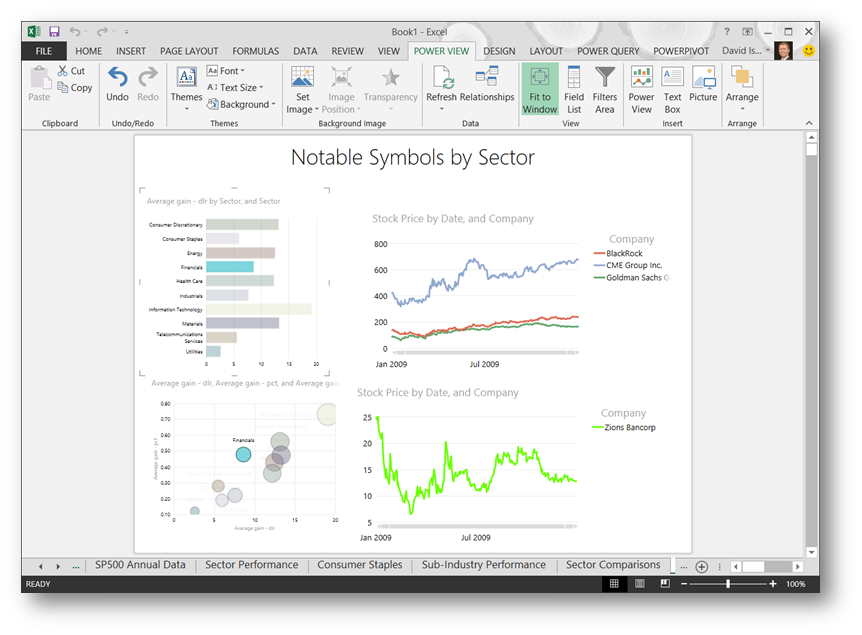Switch to Normal view icon in status bar

coord(614,583)
